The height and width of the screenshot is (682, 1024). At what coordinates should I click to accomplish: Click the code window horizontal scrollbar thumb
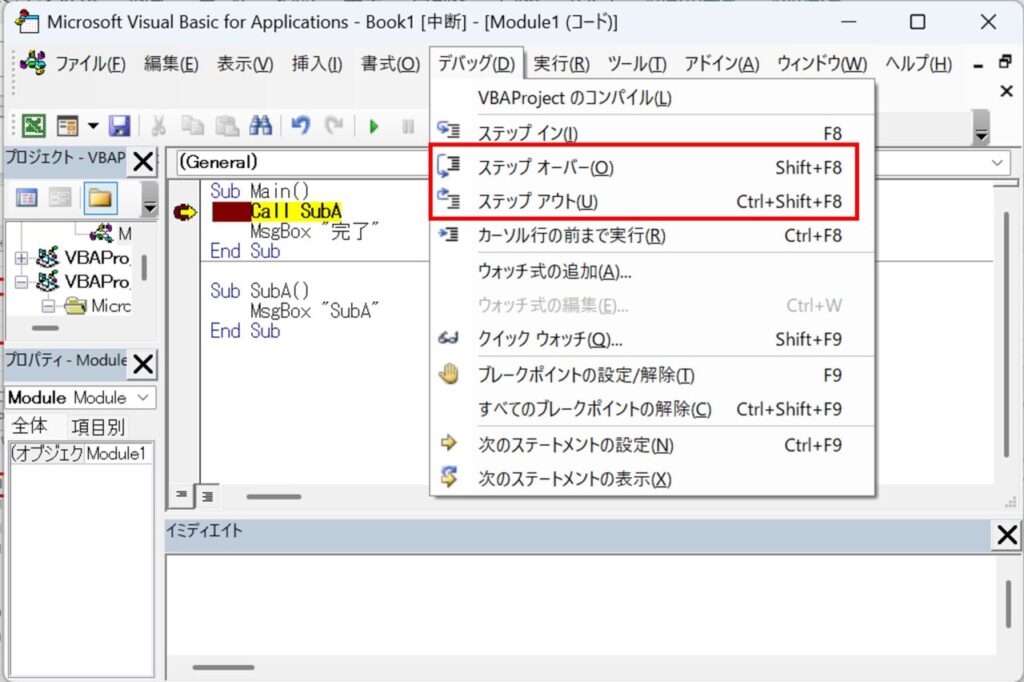point(274,496)
